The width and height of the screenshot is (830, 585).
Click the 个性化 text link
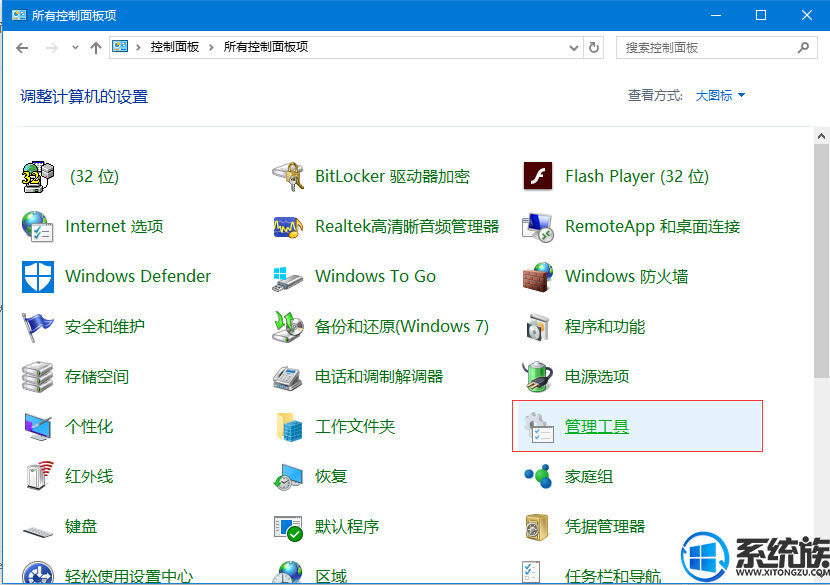tap(89, 427)
